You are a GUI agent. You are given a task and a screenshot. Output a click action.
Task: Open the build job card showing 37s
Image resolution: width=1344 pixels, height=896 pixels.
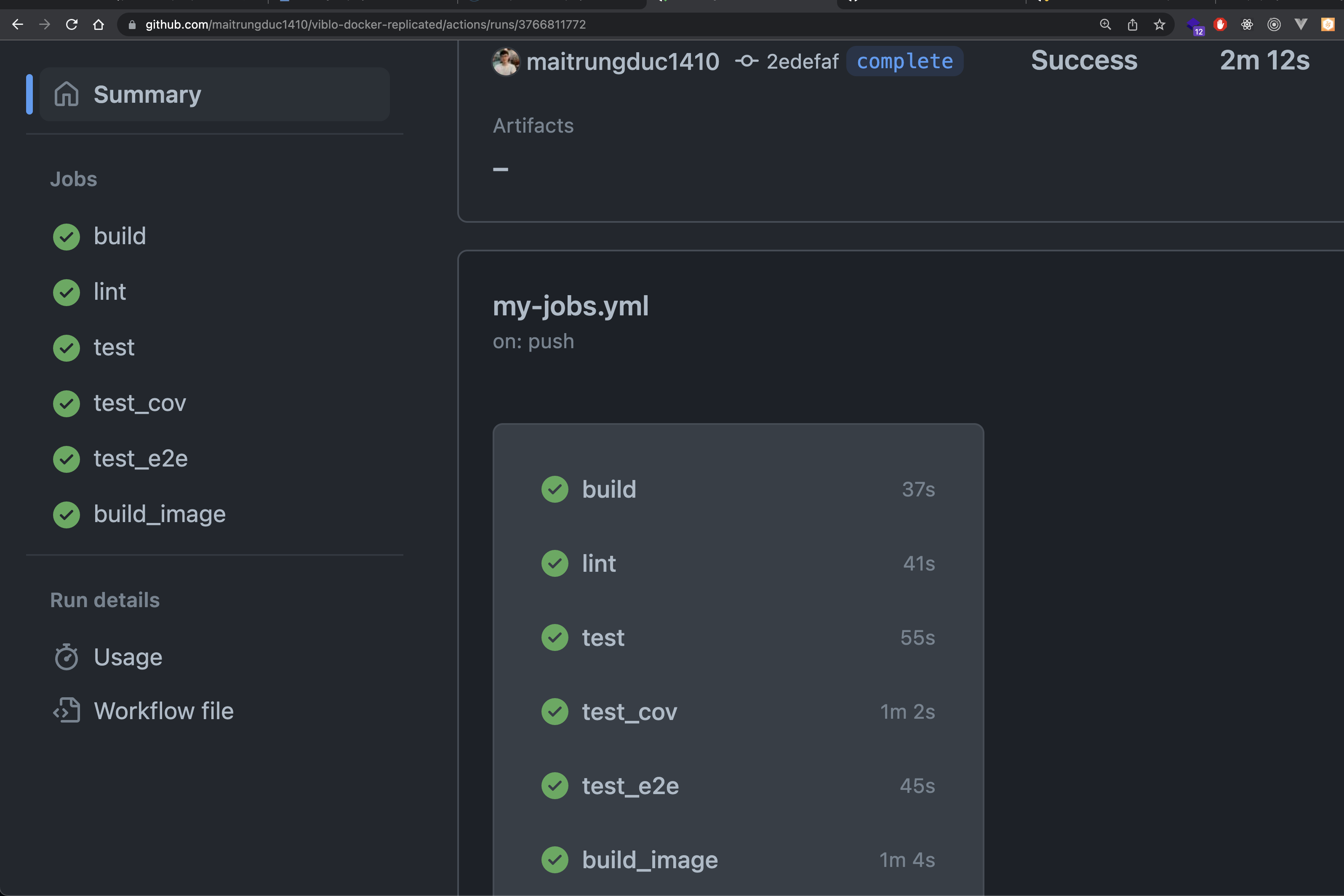738,489
